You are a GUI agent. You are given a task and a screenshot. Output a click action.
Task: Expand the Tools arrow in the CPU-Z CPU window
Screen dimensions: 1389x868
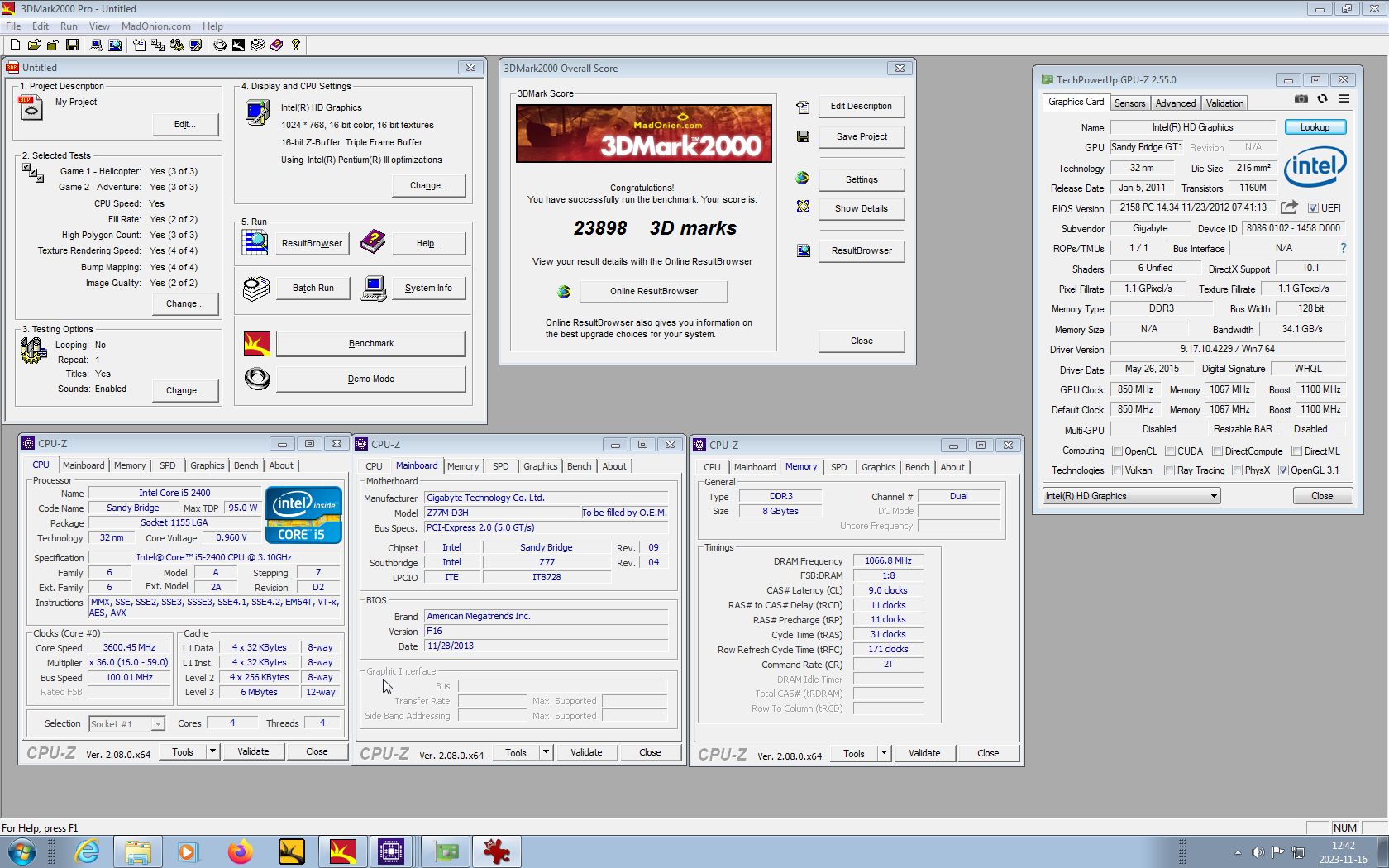coord(212,751)
